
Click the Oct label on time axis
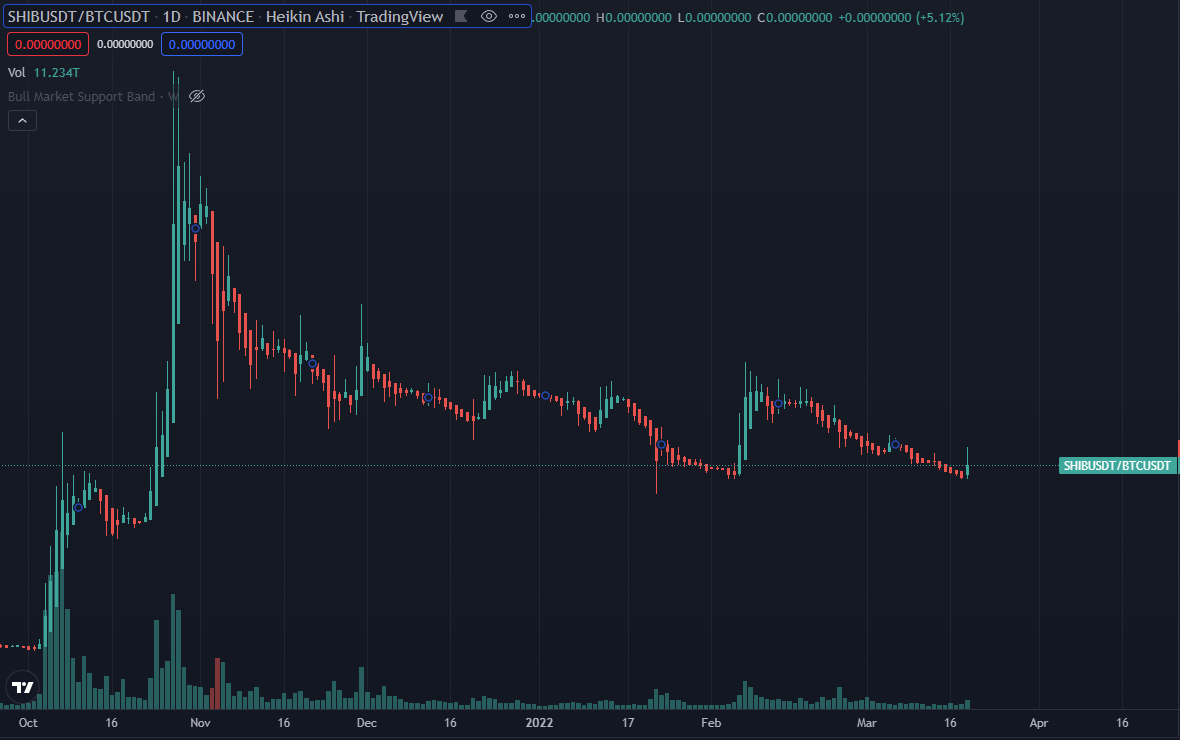coord(28,723)
